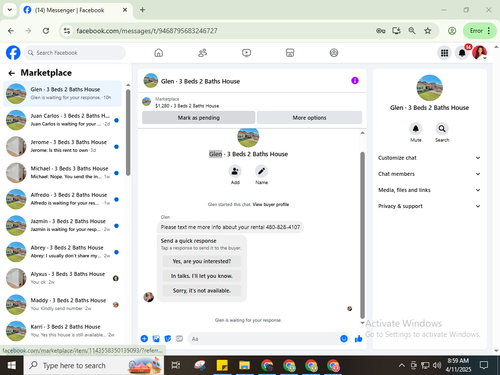This screenshot has height=375, width=500.
Task: Open the purple conversation info icon
Action: click(355, 81)
